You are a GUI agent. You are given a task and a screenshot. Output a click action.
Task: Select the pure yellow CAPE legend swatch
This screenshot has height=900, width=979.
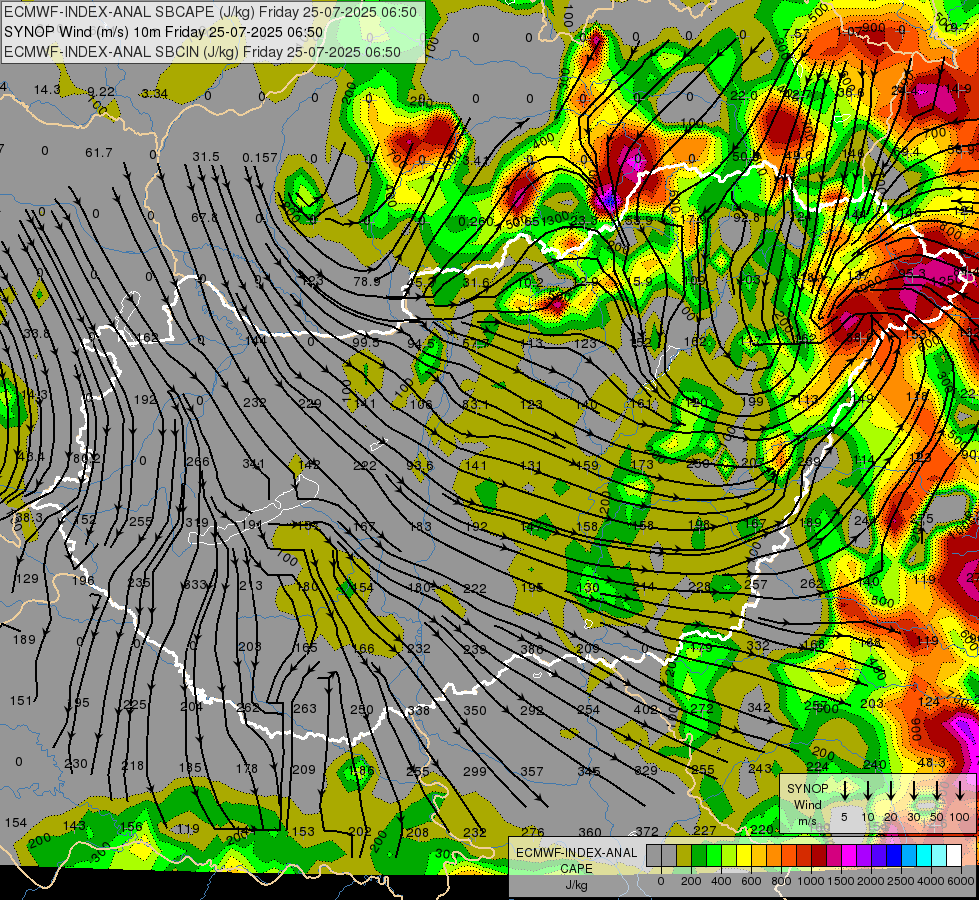click(744, 855)
